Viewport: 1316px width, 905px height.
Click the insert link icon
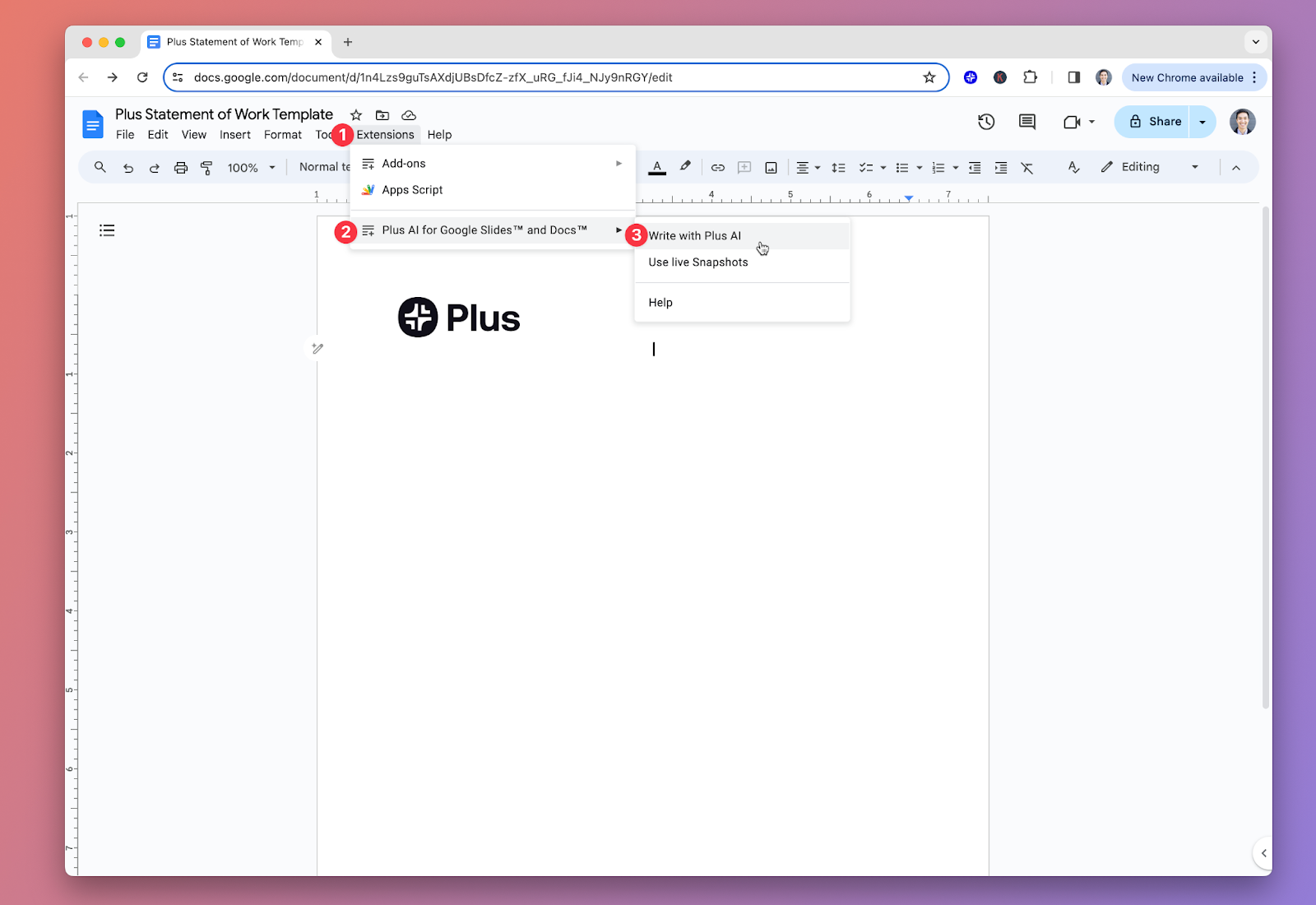coord(718,168)
